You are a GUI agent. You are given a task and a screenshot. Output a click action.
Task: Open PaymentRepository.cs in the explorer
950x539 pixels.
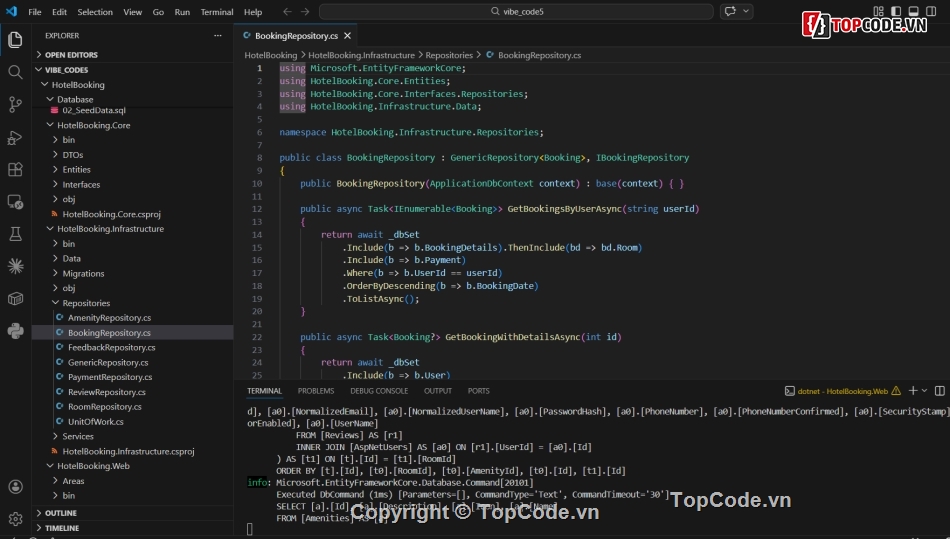pos(110,377)
